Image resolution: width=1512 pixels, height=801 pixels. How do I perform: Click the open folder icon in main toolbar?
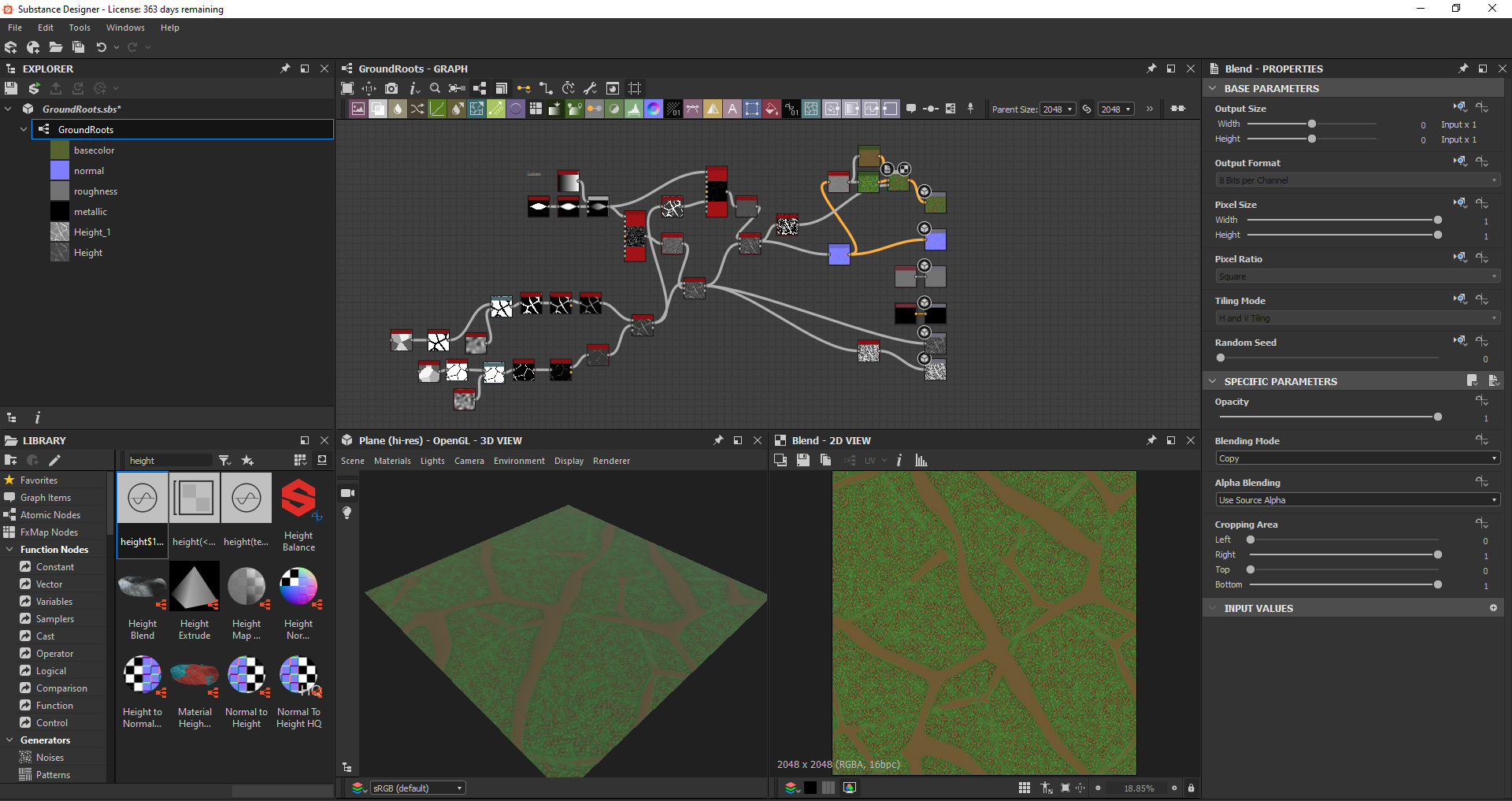[55, 47]
